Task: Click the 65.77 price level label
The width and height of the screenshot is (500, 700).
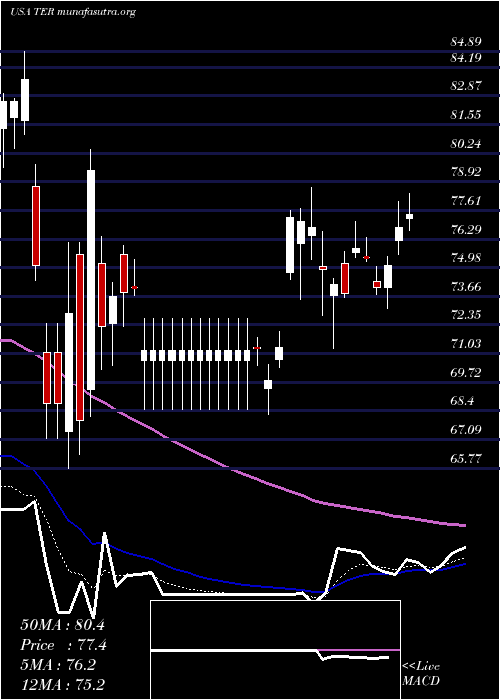Action: pos(466,458)
